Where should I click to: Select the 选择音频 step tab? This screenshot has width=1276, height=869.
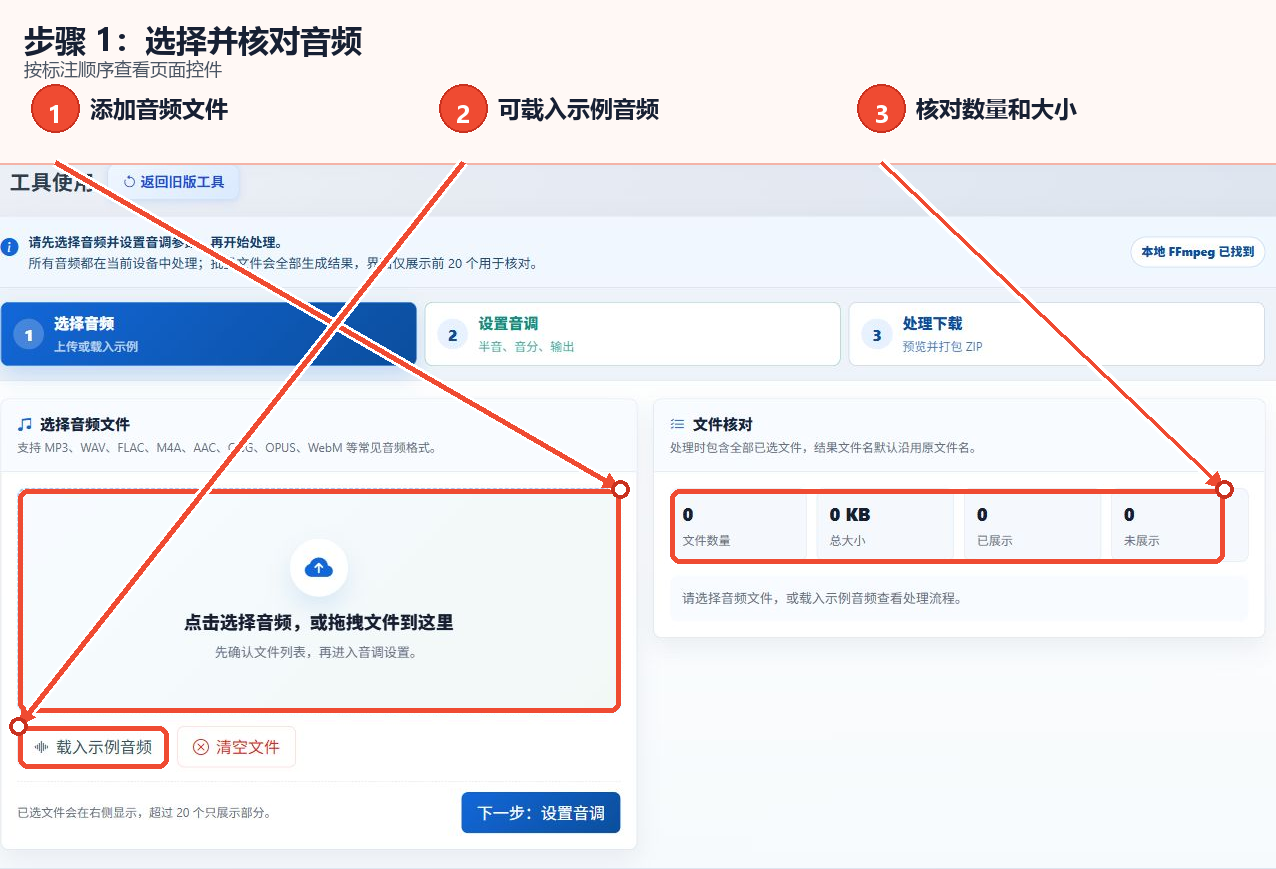[x=208, y=334]
